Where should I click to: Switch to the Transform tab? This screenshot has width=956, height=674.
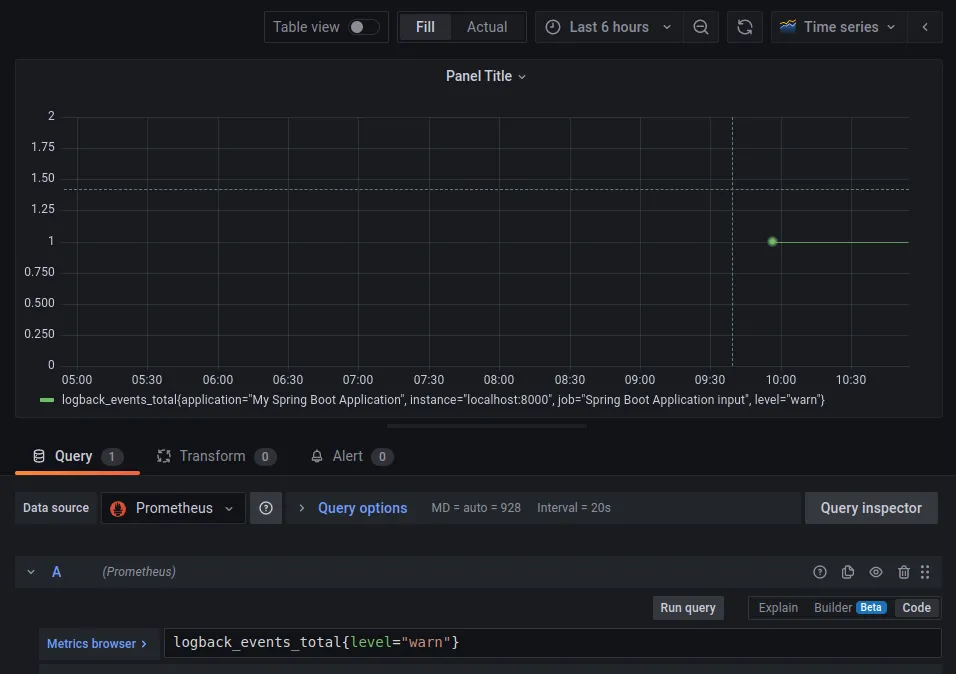pyautogui.click(x=216, y=456)
